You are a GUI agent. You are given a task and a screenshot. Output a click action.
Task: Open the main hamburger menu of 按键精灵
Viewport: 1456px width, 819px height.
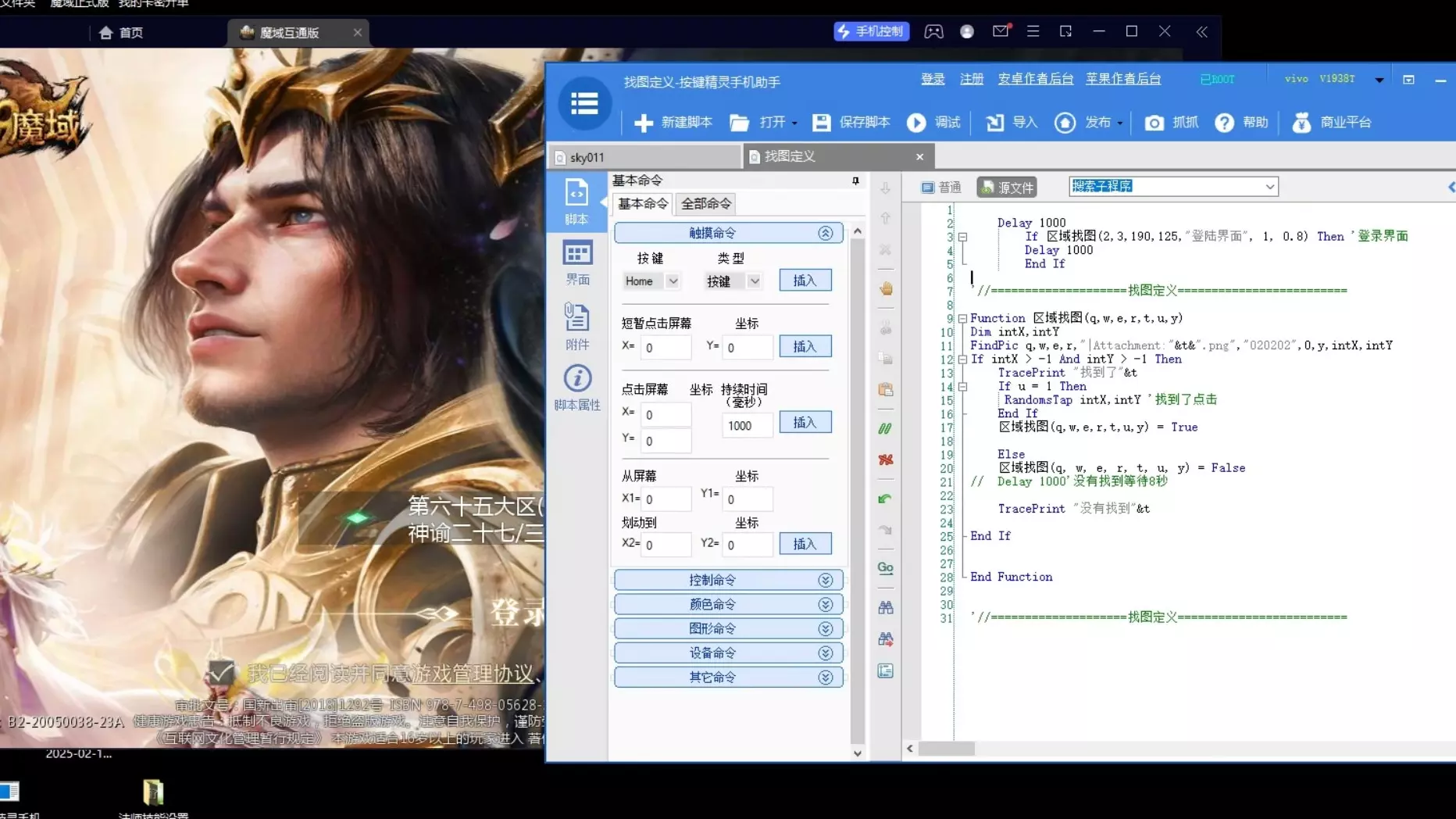[x=584, y=103]
